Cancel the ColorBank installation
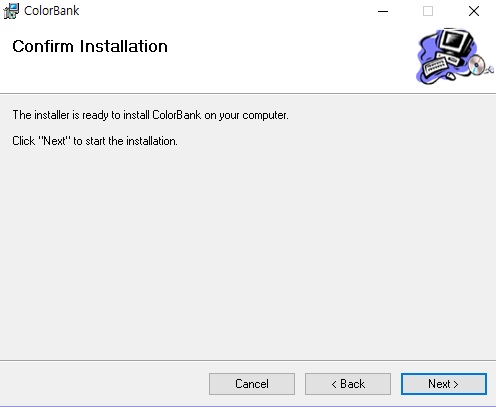 (252, 384)
